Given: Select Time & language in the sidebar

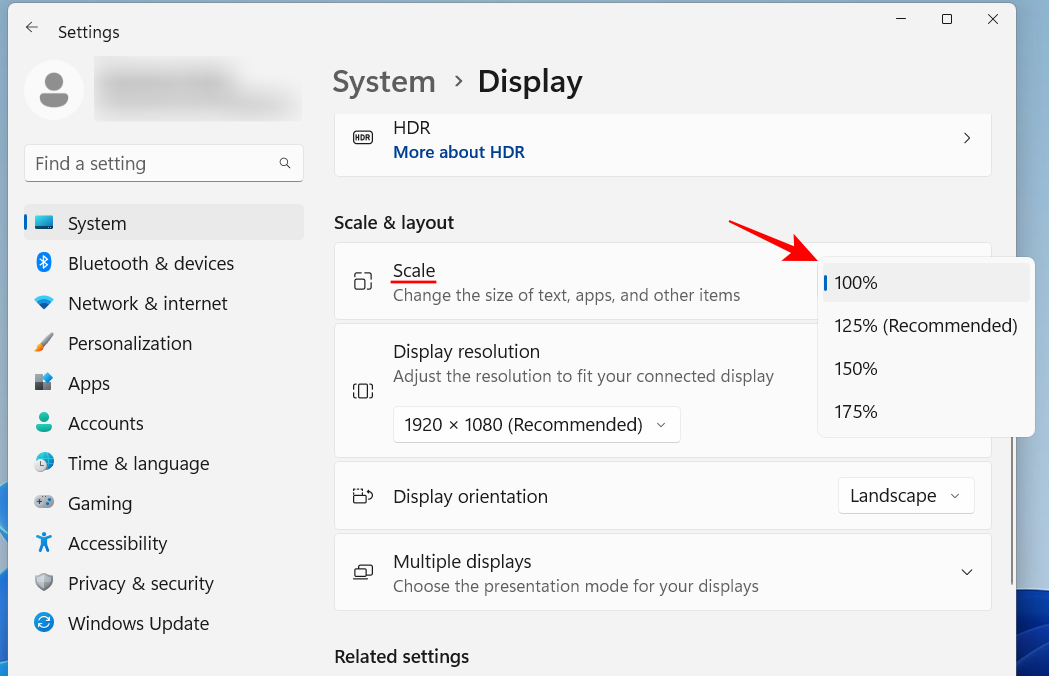Looking at the screenshot, I should 139,463.
